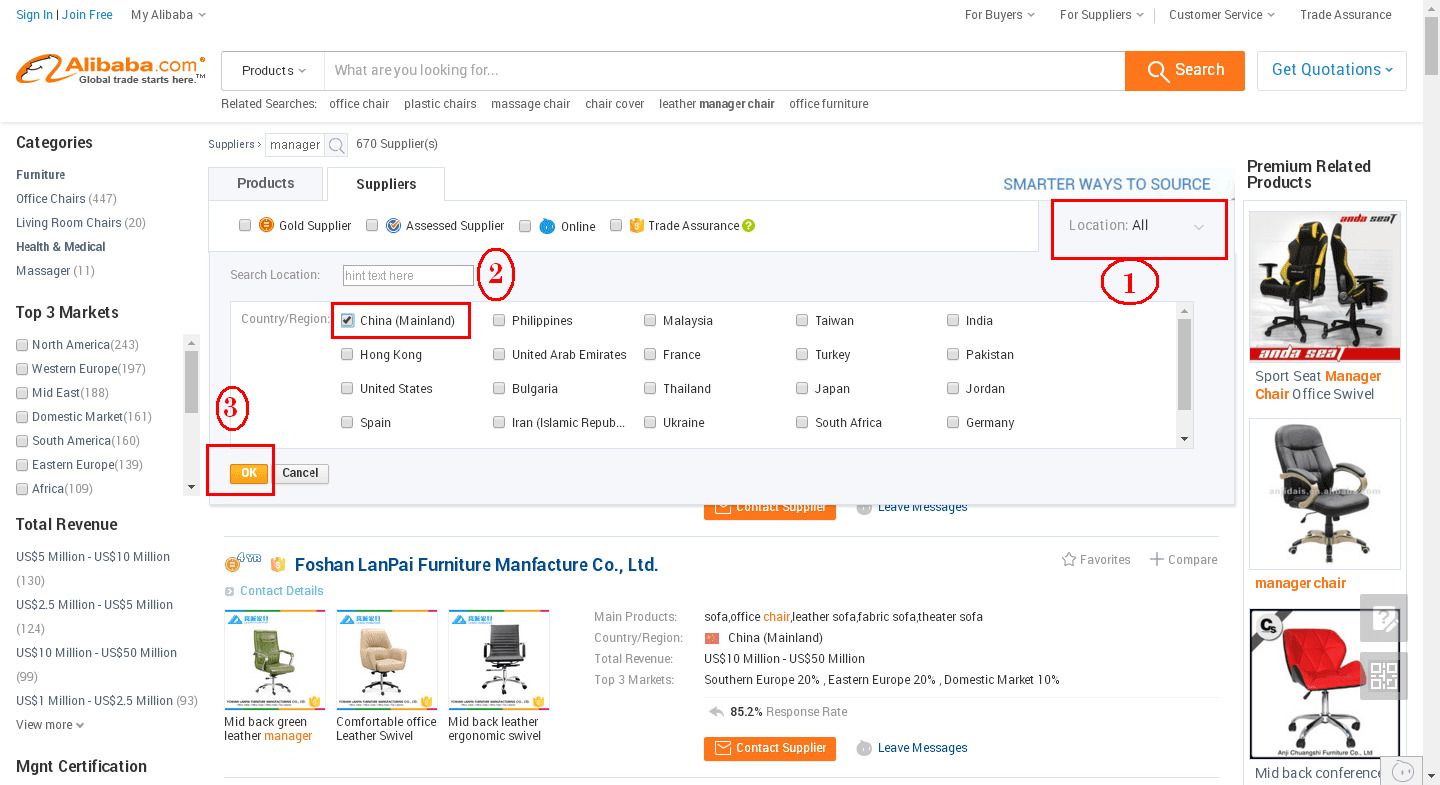
Task: Confirm location selection with OK button
Action: [249, 474]
